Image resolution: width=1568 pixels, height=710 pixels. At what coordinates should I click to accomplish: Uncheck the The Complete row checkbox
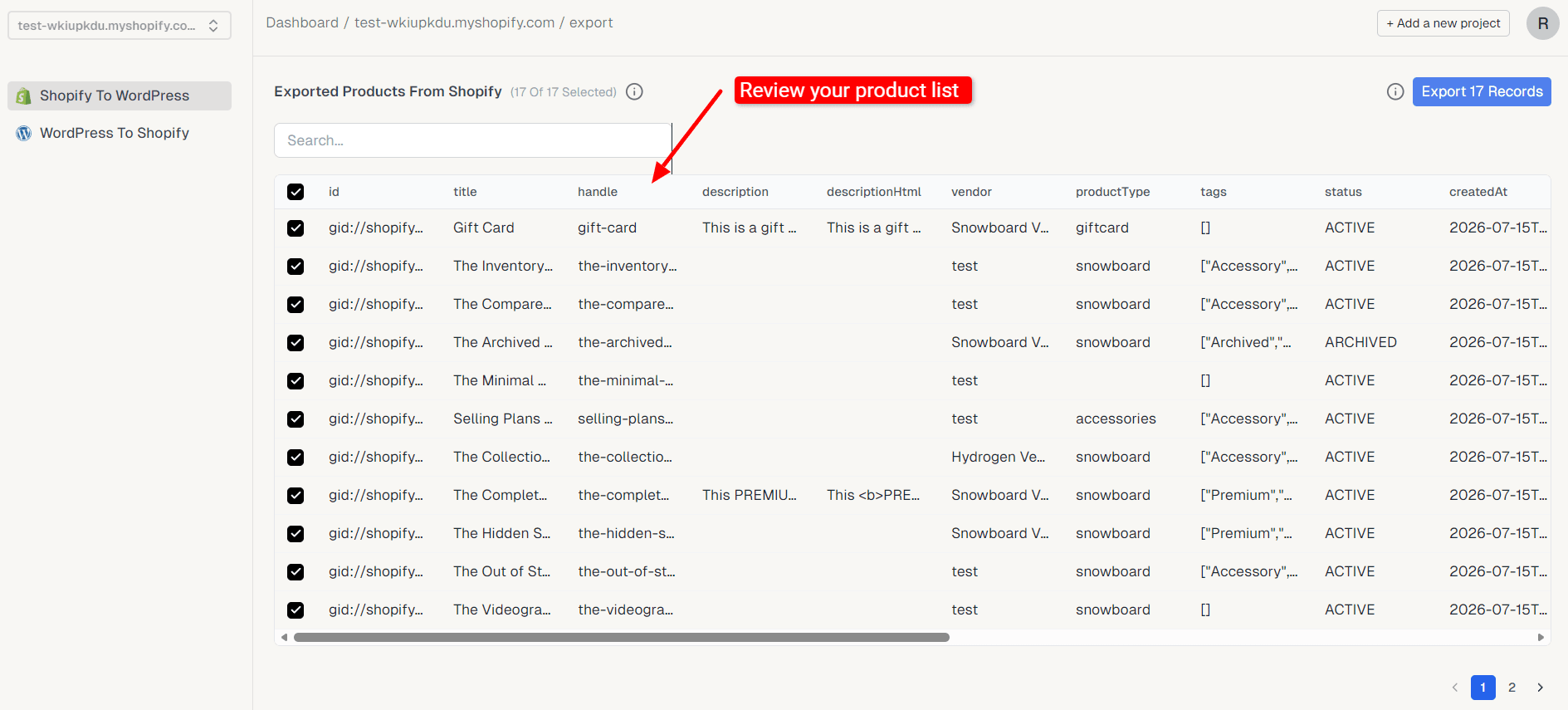[x=296, y=496]
